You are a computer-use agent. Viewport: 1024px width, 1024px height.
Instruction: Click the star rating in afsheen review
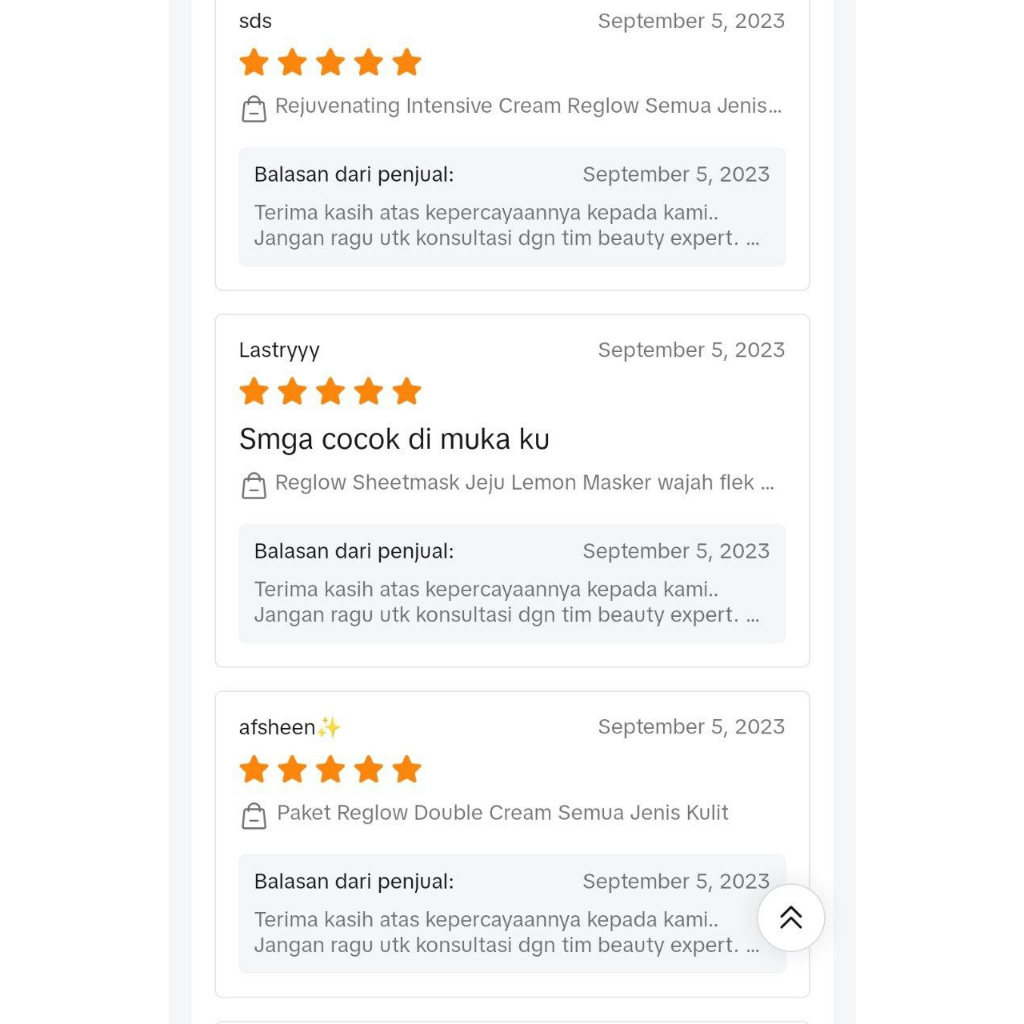(x=330, y=770)
